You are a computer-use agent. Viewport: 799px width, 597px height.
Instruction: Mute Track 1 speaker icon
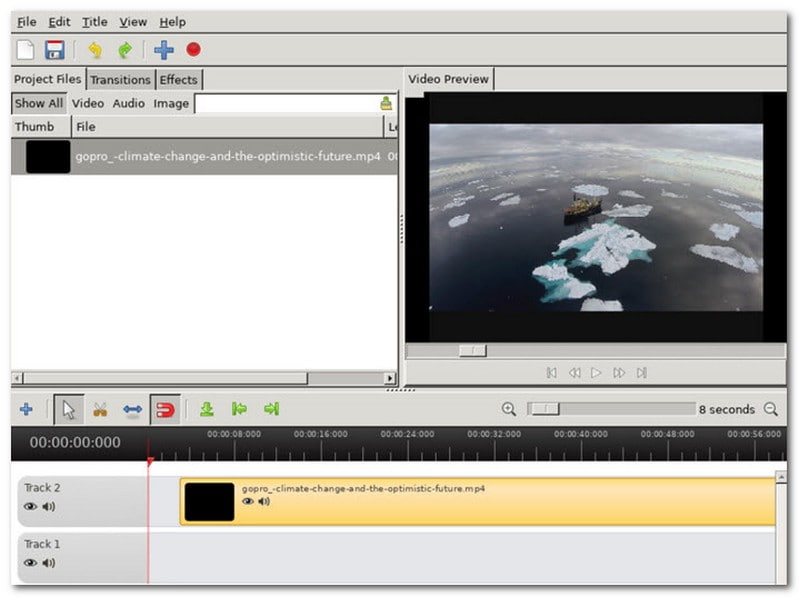(x=49, y=563)
